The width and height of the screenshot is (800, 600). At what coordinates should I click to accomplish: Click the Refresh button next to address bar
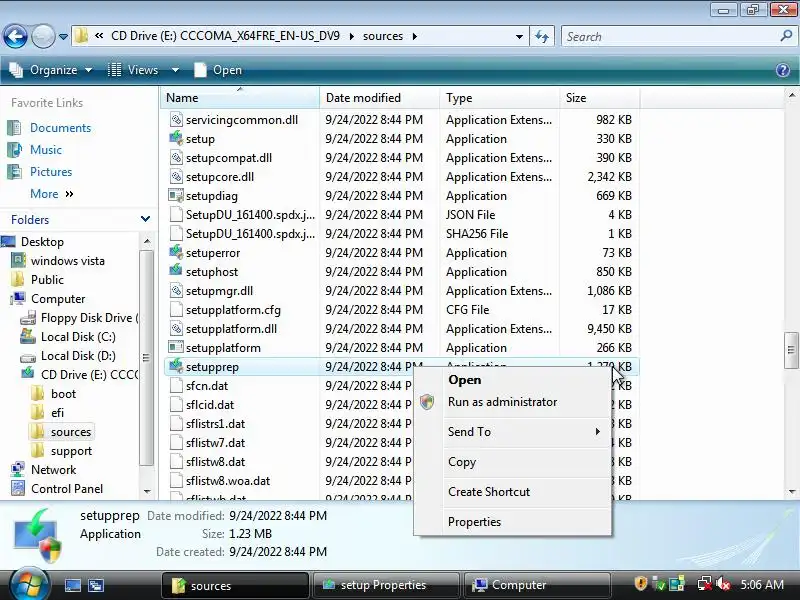(542, 36)
